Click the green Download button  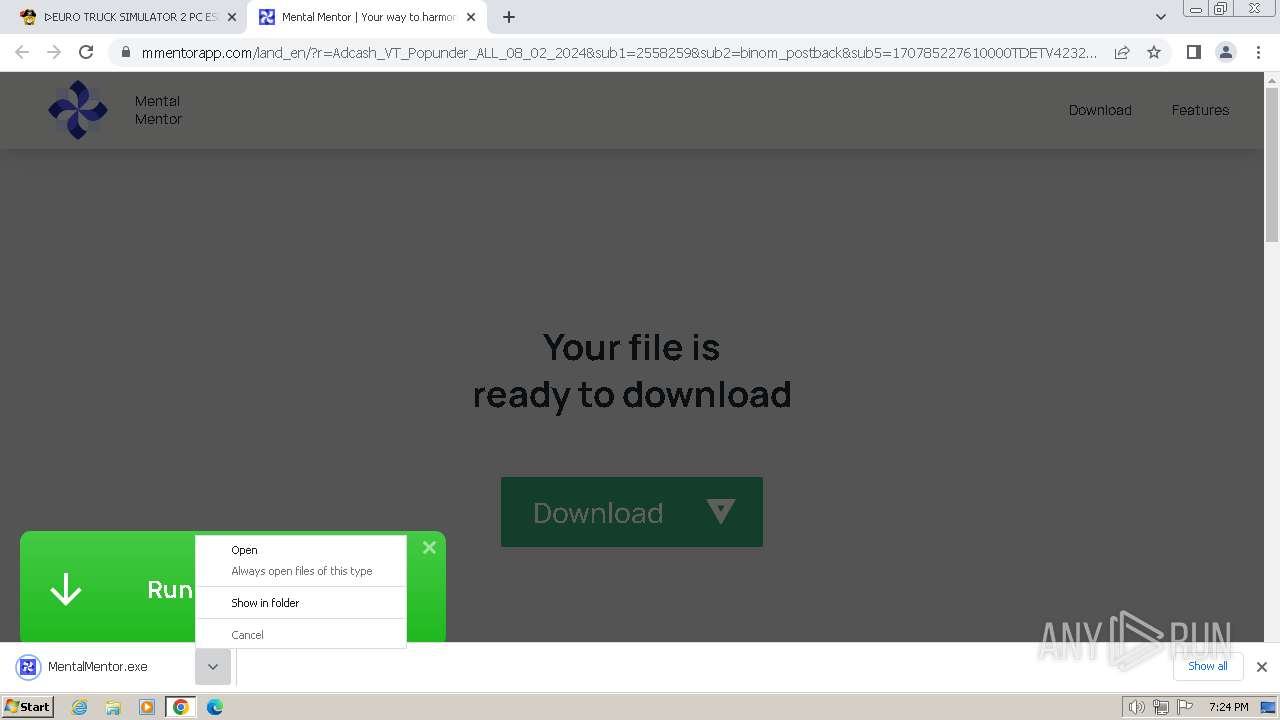pyautogui.click(x=632, y=512)
